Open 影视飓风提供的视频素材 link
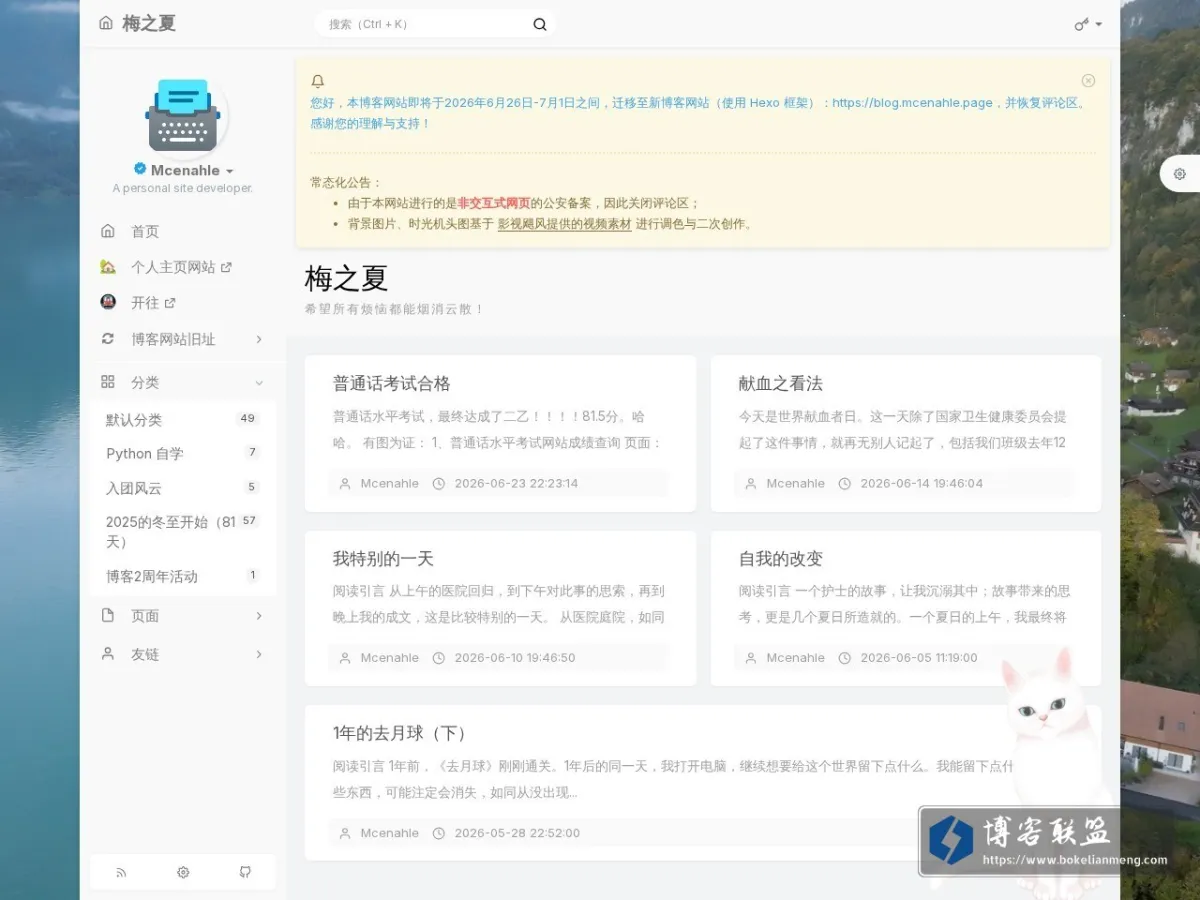The image size is (1200, 900). coord(564,224)
